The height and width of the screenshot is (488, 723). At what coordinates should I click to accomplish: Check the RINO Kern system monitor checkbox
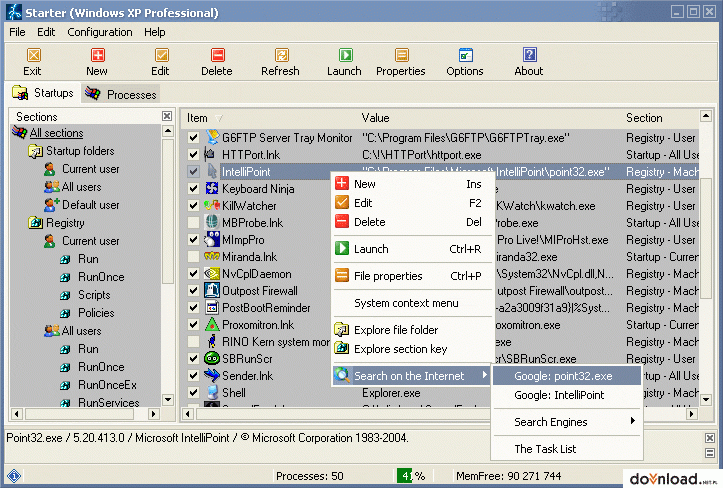[194, 341]
